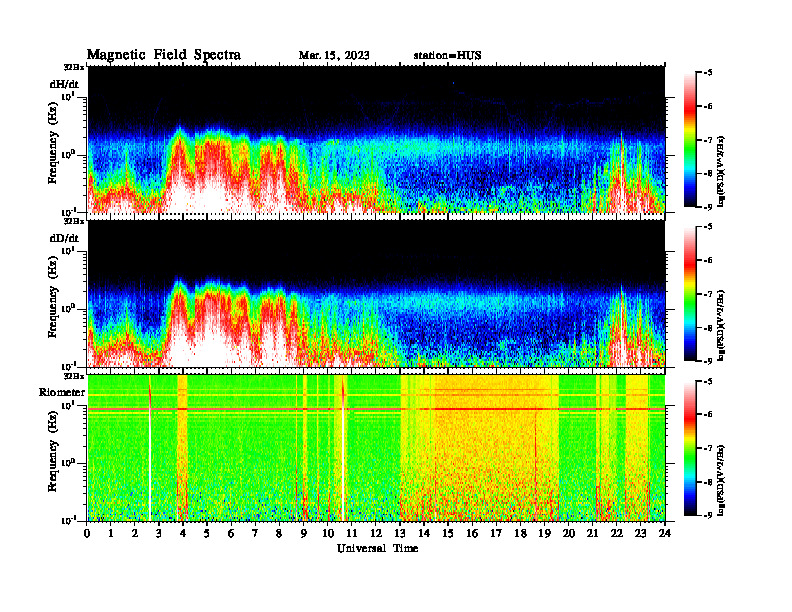The height and width of the screenshot is (612, 792).
Task: Click hour "24" on the Universal Time axis
Action: click(665, 534)
